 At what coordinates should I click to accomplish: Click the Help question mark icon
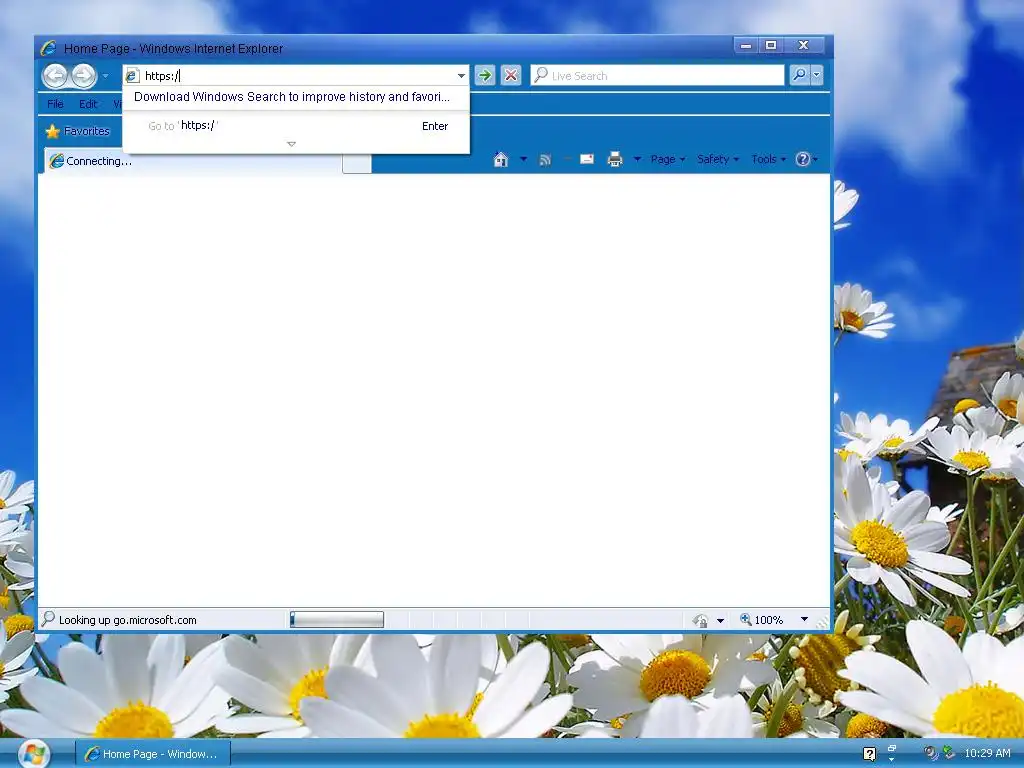tap(803, 159)
